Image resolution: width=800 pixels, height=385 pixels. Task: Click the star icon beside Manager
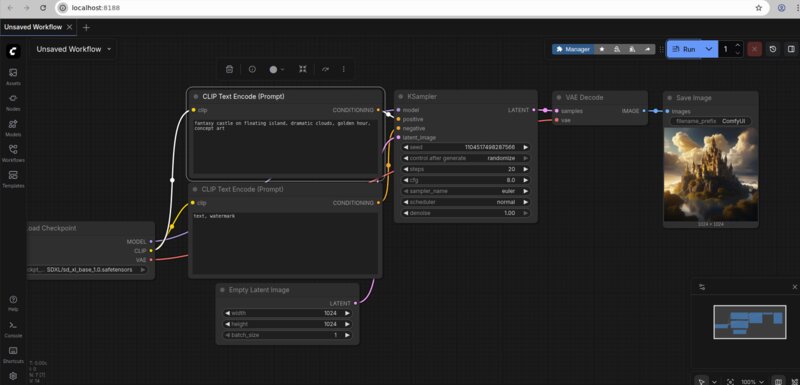[x=602, y=49]
